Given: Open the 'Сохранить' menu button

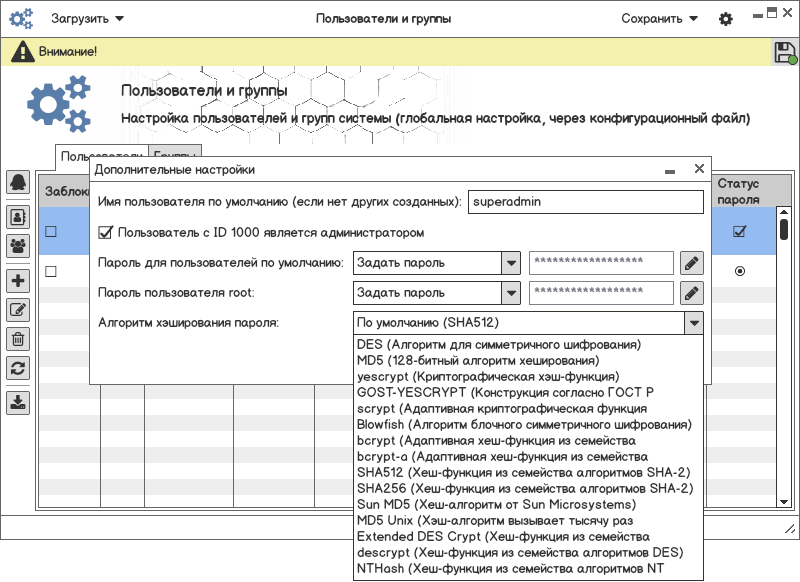Looking at the screenshot, I should [x=659, y=19].
